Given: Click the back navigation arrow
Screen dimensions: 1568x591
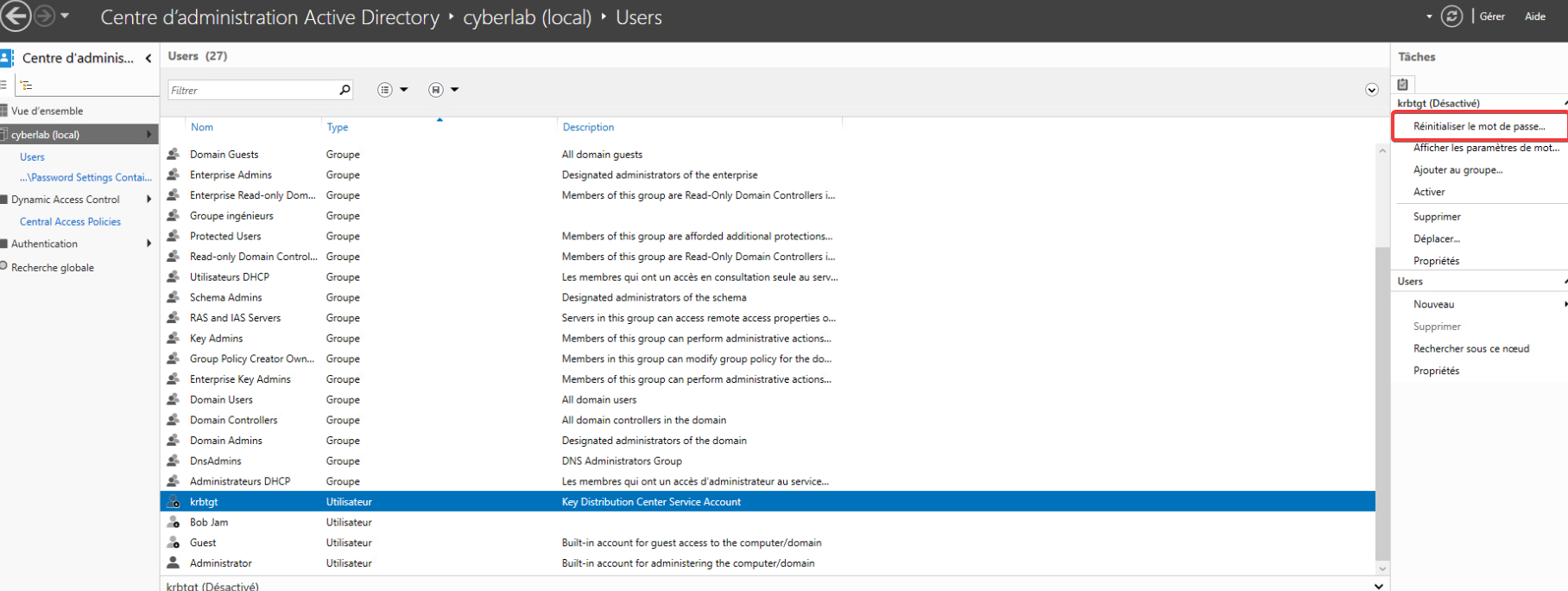Looking at the screenshot, I should 16,16.
